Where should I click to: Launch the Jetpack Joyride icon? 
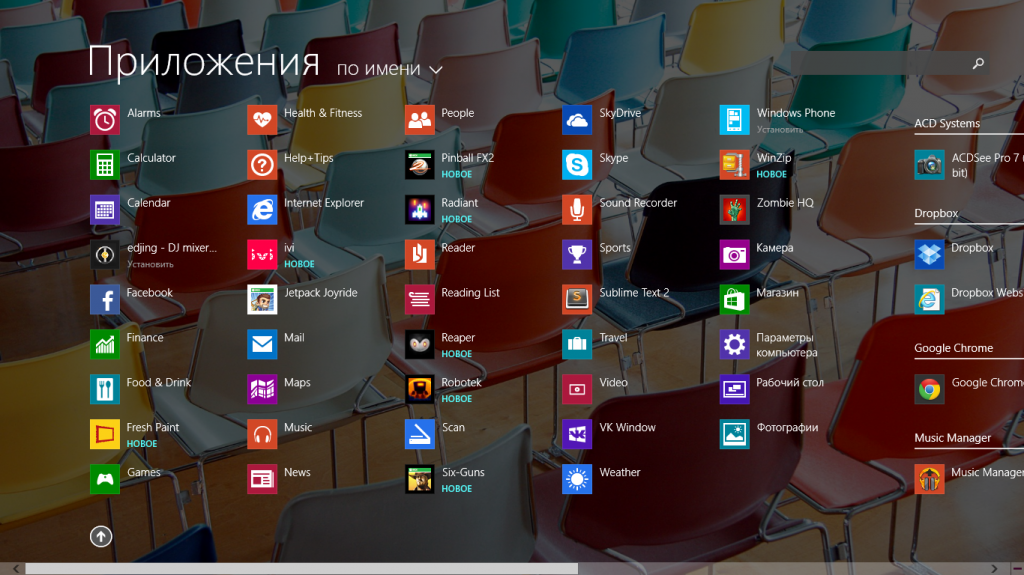(x=262, y=300)
